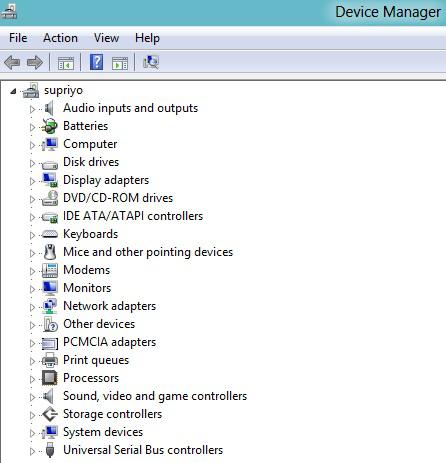Click the Scan for hardware changes icon
Image resolution: width=446 pixels, height=463 pixels.
[x=151, y=62]
